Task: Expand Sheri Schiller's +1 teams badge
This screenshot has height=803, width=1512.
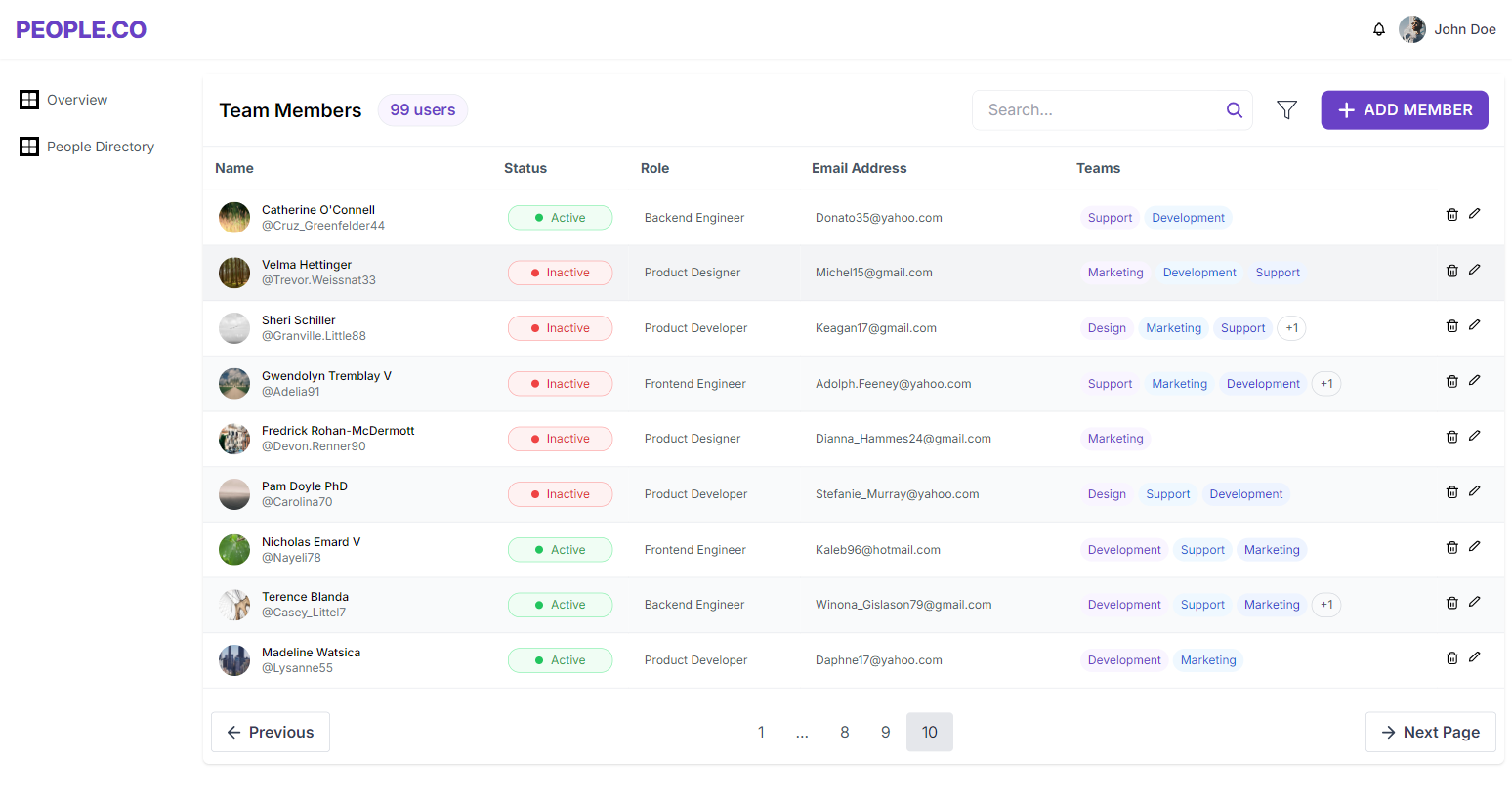Action: [1292, 328]
